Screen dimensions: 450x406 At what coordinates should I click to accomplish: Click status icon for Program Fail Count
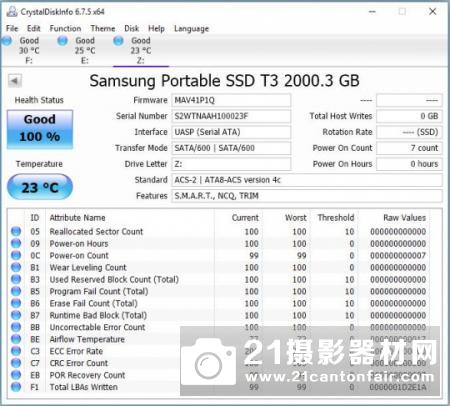pyautogui.click(x=16, y=291)
